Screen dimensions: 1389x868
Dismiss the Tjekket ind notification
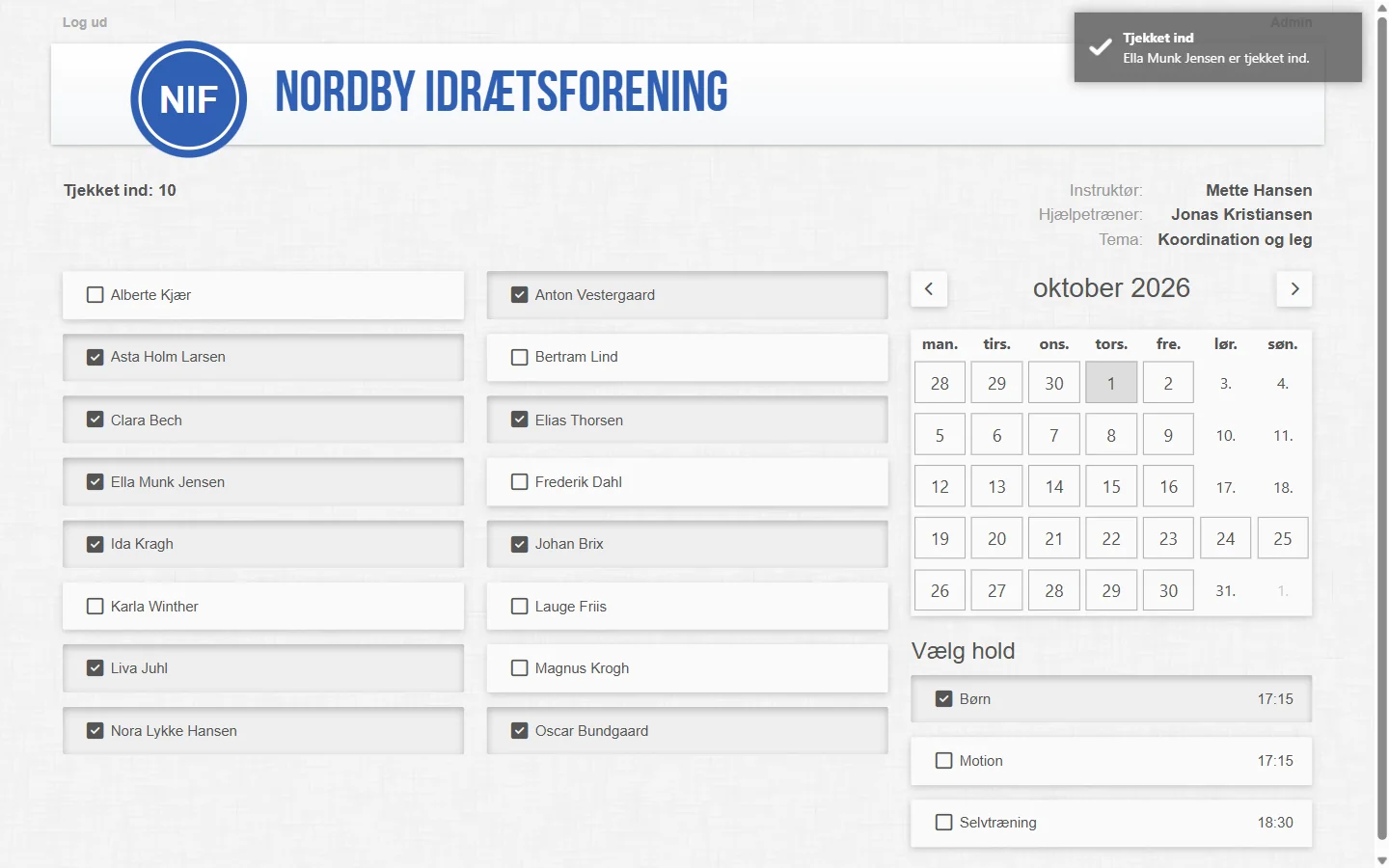click(1218, 47)
